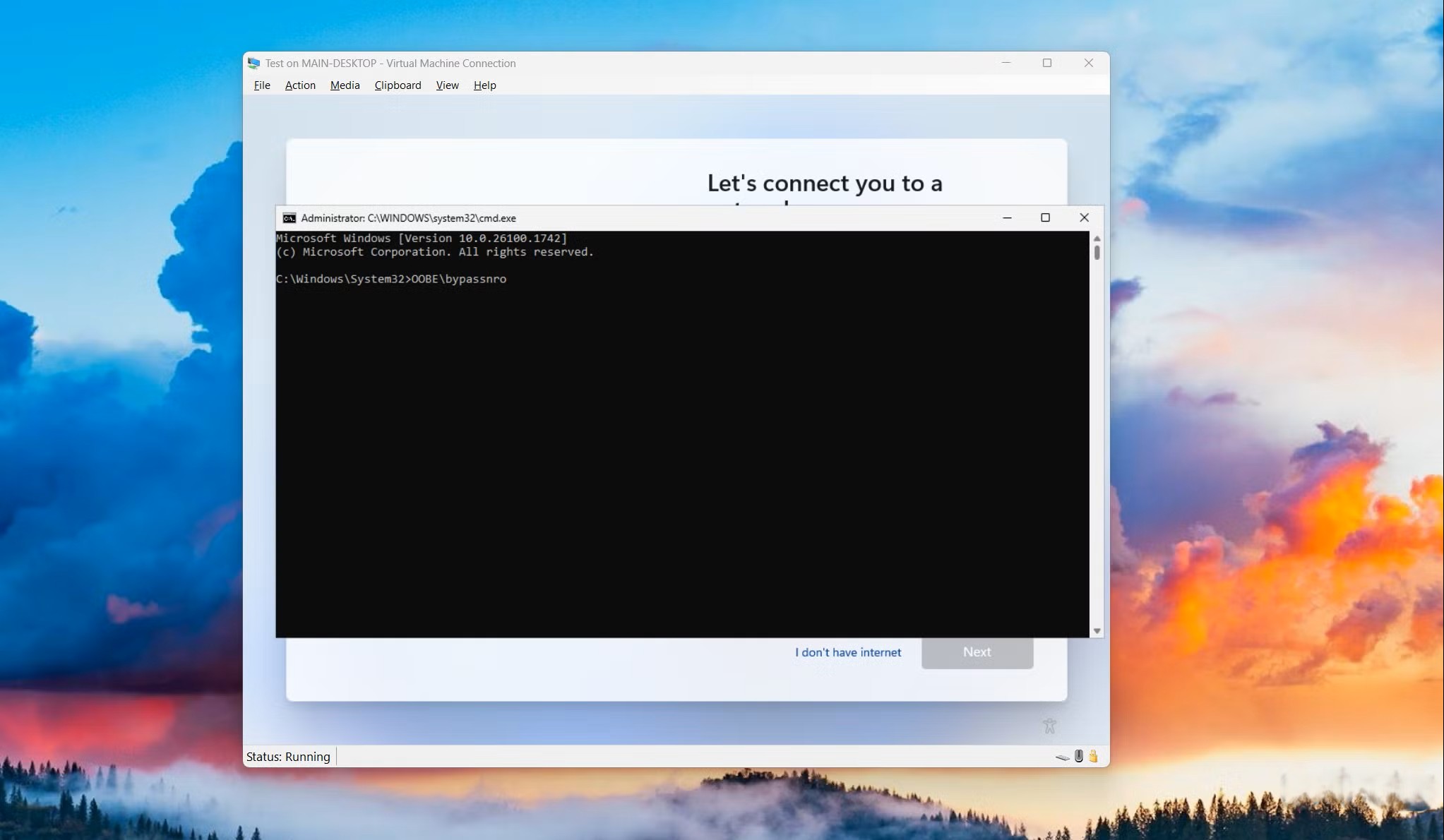This screenshot has height=840, width=1444.
Task: Click the cmd scrollbar thumb
Action: pyautogui.click(x=1097, y=252)
